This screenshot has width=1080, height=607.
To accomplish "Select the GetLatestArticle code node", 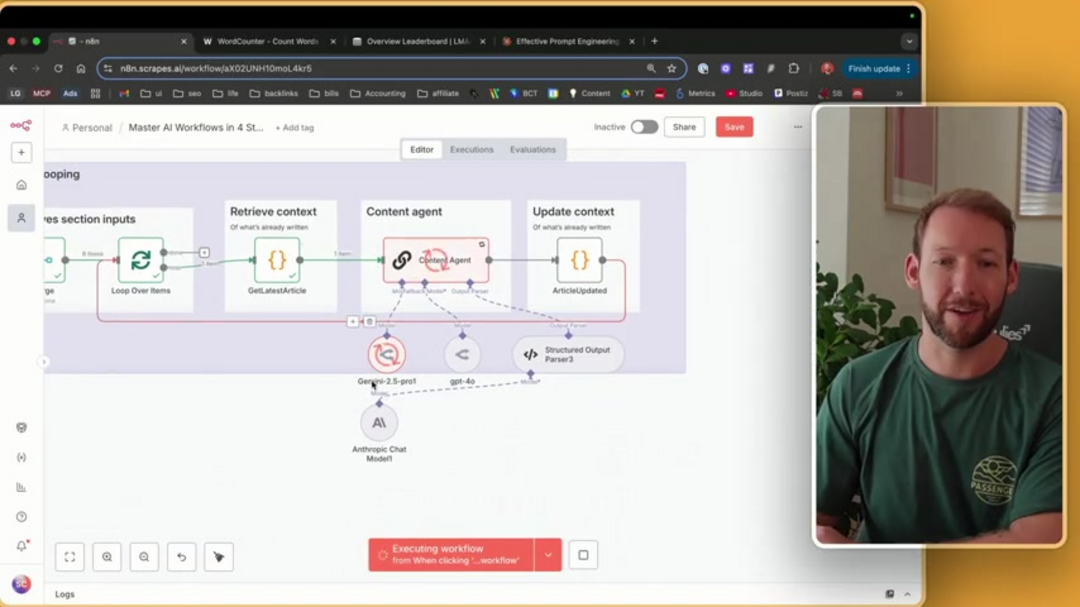I will coord(277,260).
